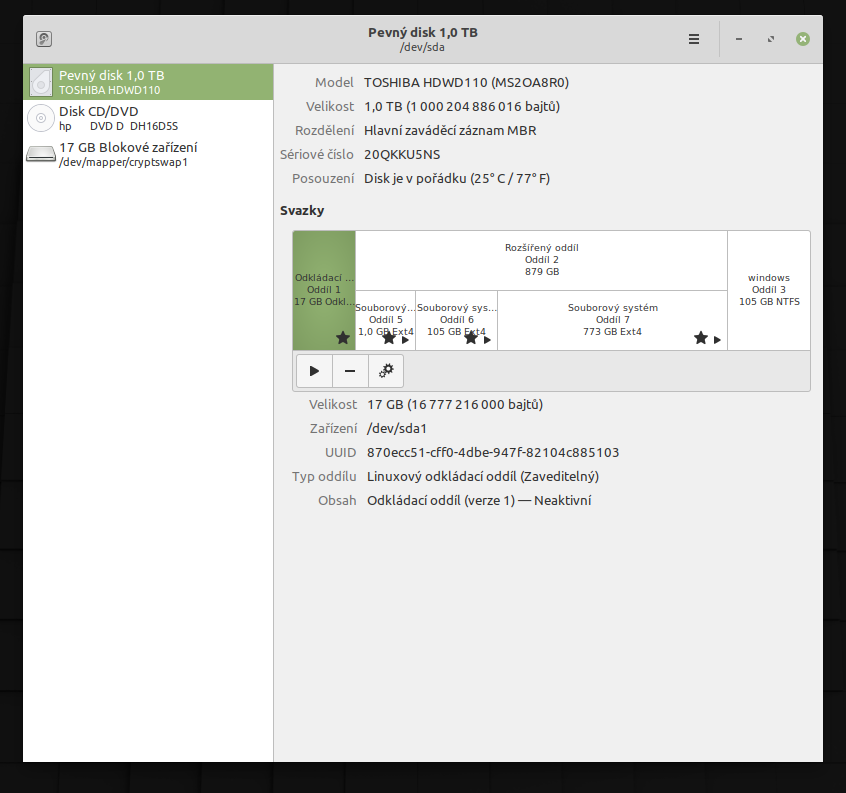Click the block device icon for cryptswap1
Viewport: 846px width, 793px height.
[41, 154]
